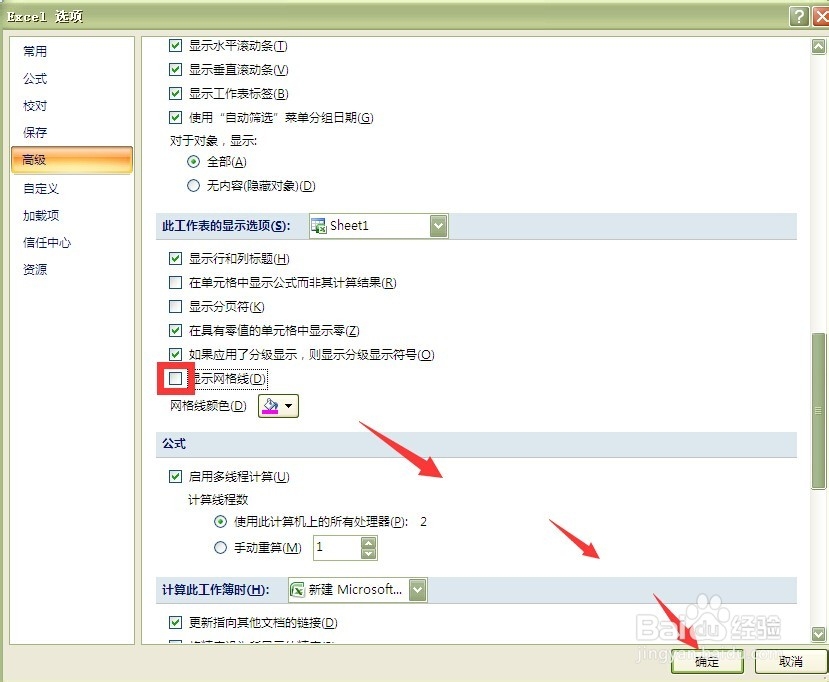Viewport: 829px width, 682px height.
Task: Switch to the 保存 category
Action: click(x=35, y=132)
